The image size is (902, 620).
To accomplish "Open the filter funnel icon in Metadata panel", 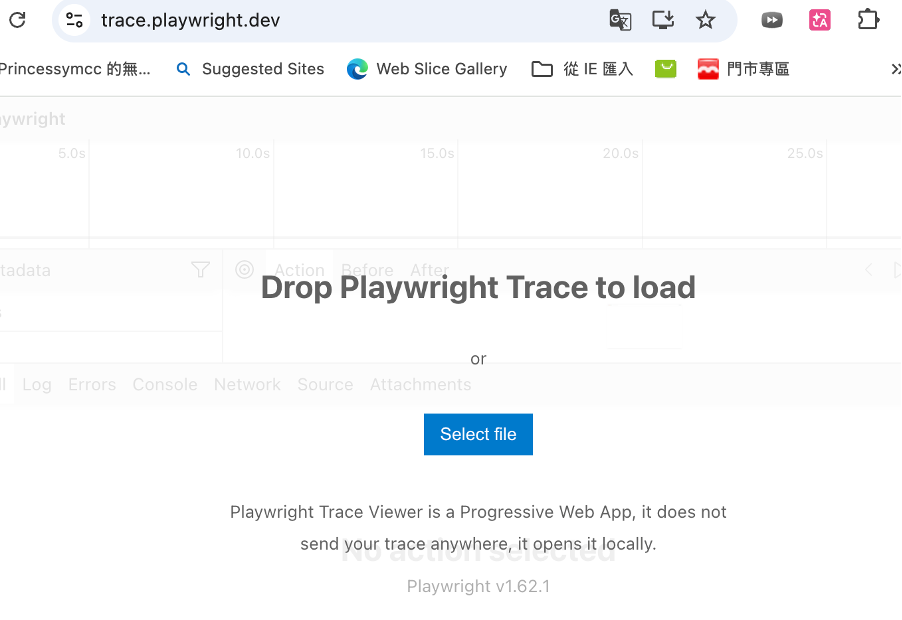I will pyautogui.click(x=200, y=269).
